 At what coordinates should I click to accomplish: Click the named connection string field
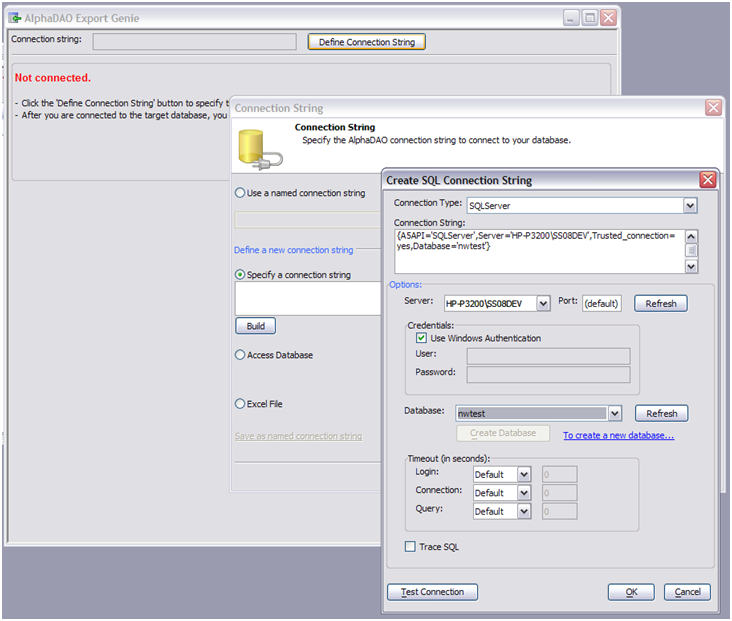pyautogui.click(x=308, y=220)
